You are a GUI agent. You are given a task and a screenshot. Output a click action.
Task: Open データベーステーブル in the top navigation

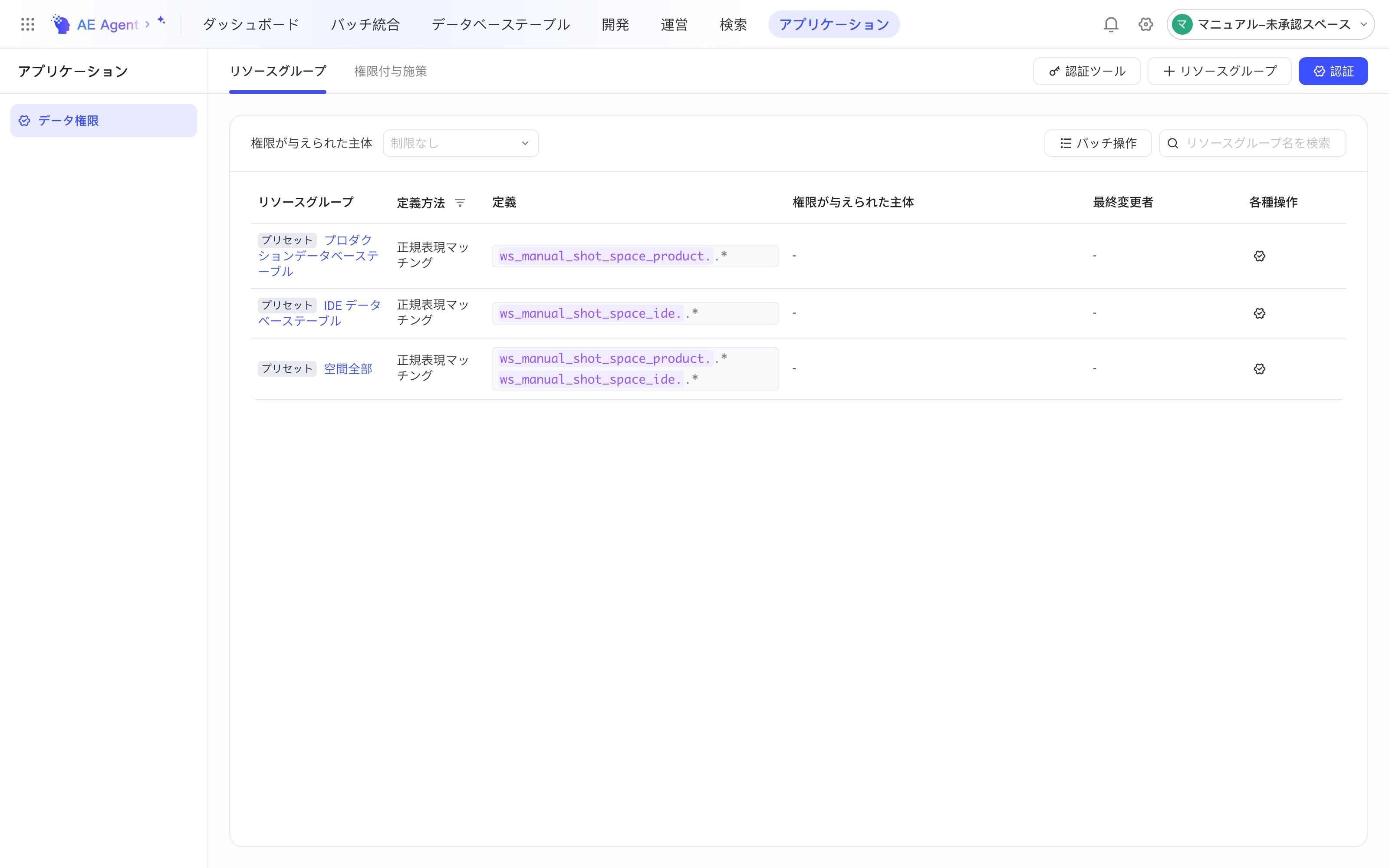pos(500,25)
